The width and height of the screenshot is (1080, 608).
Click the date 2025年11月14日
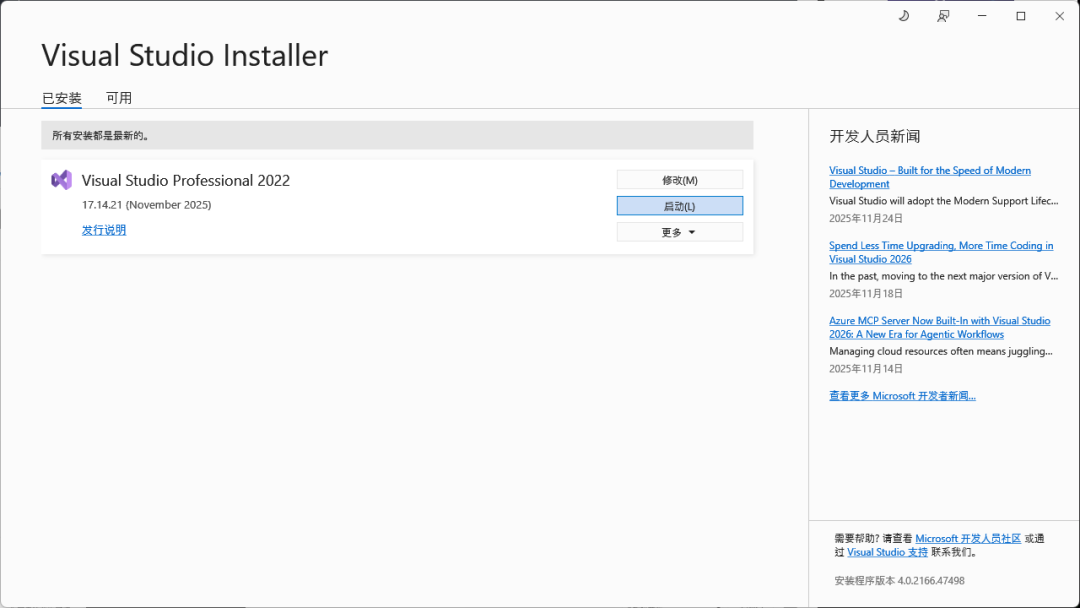click(866, 368)
